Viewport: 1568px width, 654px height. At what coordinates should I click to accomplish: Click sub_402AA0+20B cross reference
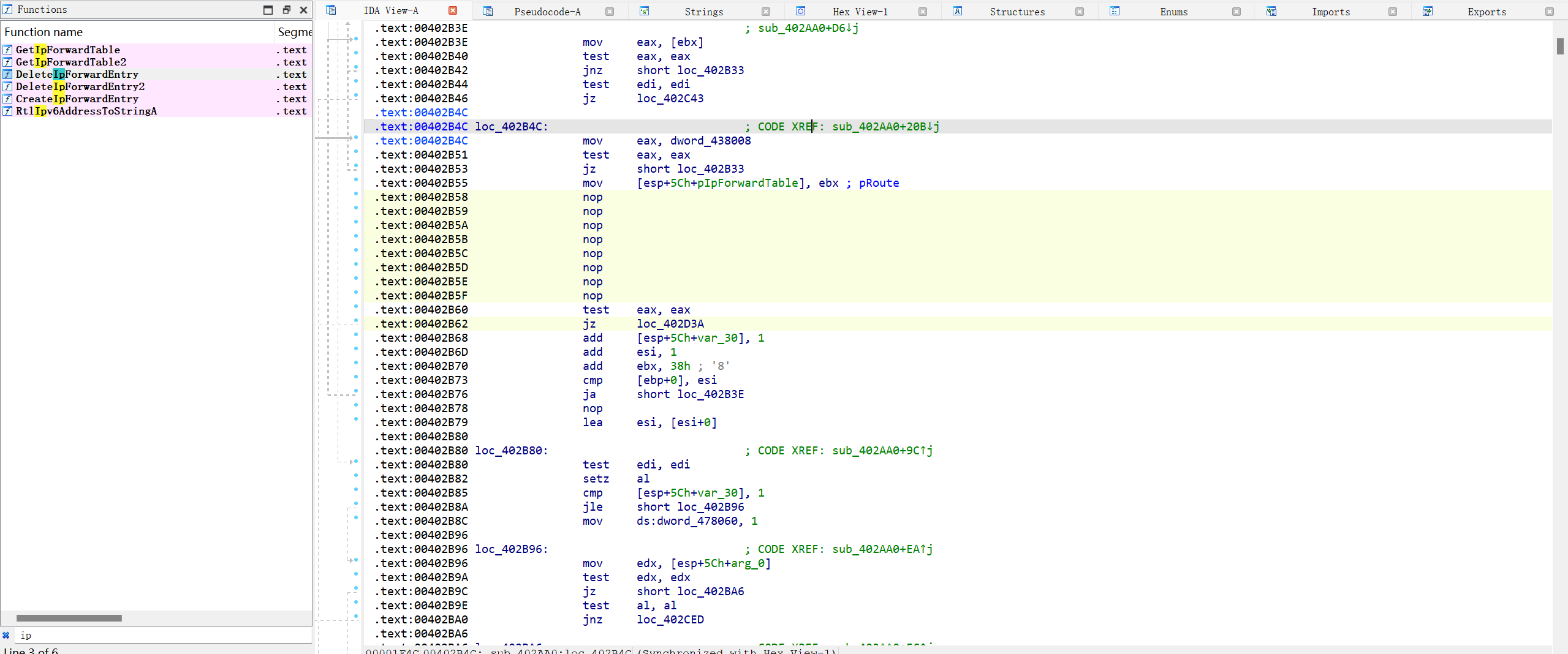(885, 127)
